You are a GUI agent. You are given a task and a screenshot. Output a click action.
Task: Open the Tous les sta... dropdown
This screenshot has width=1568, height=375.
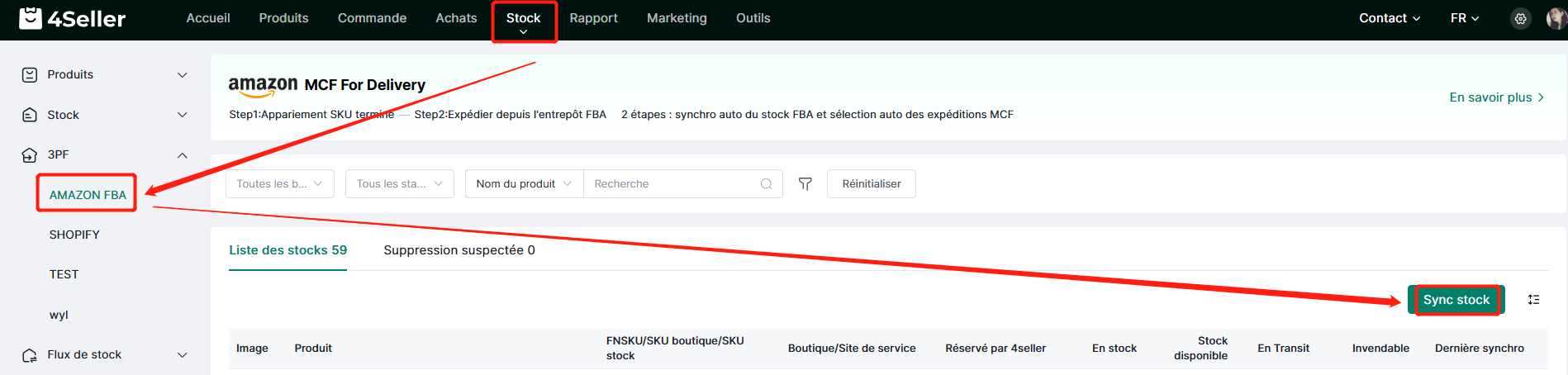400,184
